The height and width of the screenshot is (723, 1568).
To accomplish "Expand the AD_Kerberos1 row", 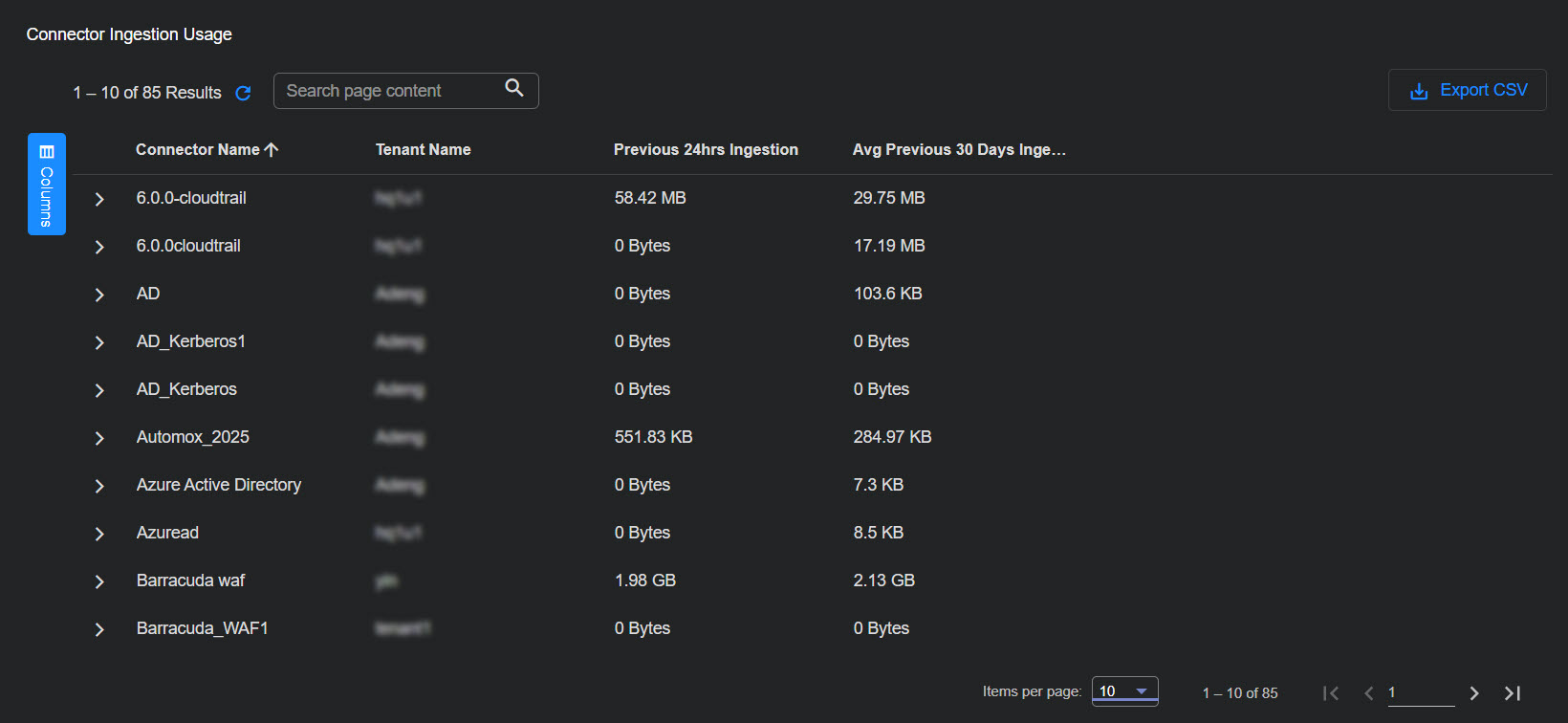I will (99, 342).
